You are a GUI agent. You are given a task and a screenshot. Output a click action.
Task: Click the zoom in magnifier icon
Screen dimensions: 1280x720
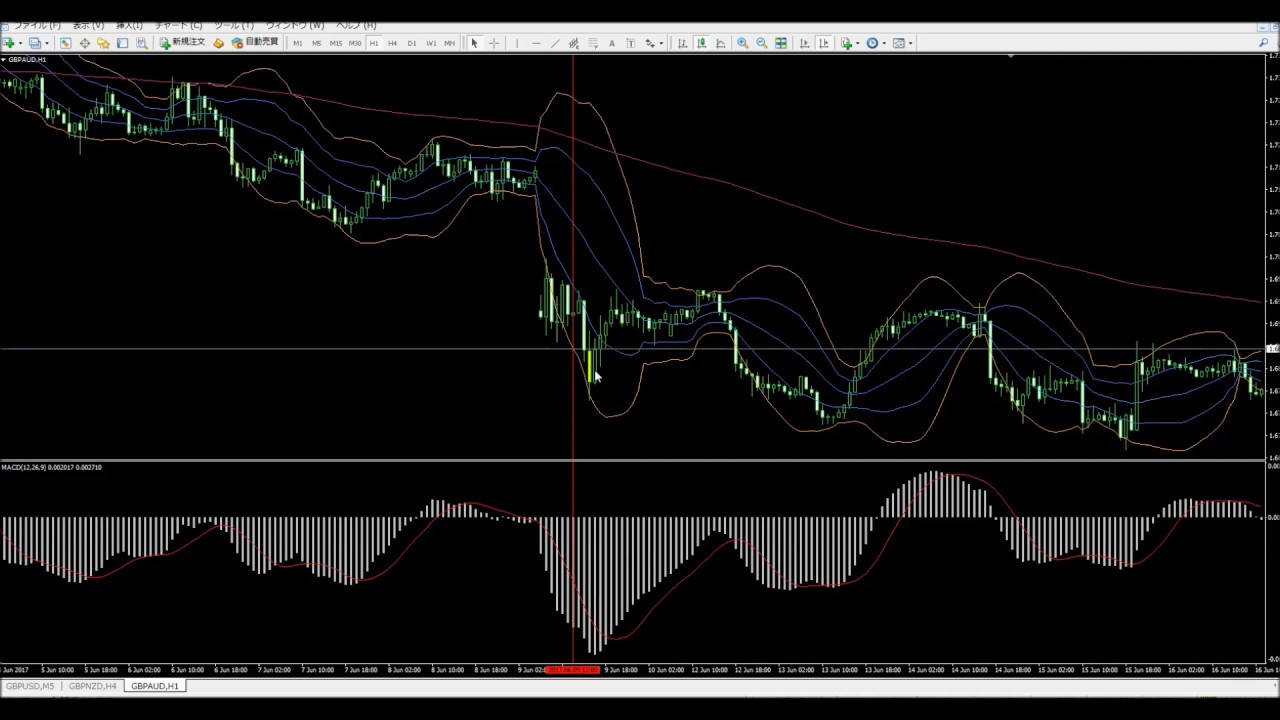pyautogui.click(x=742, y=43)
